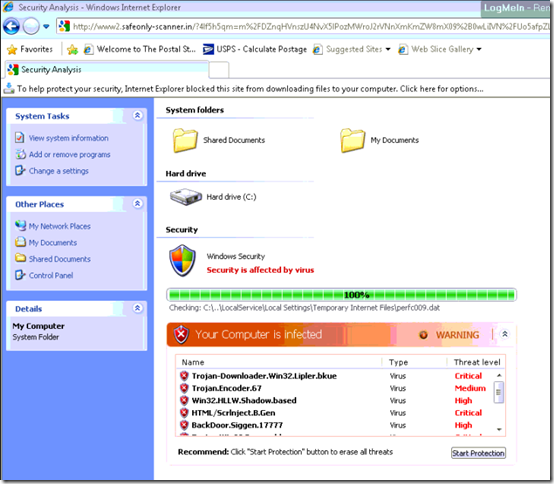Click the Start Protection button
The width and height of the screenshot is (554, 484).
coord(478,453)
